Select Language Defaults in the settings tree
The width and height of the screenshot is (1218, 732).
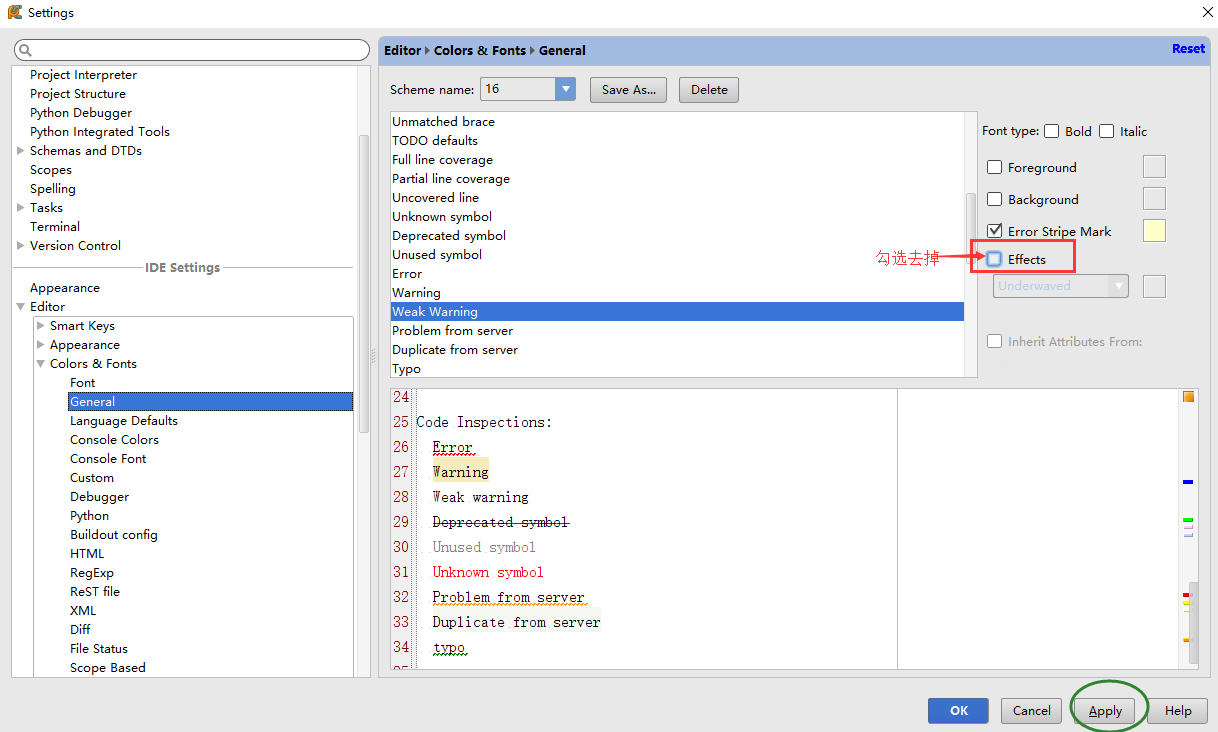[x=123, y=421]
